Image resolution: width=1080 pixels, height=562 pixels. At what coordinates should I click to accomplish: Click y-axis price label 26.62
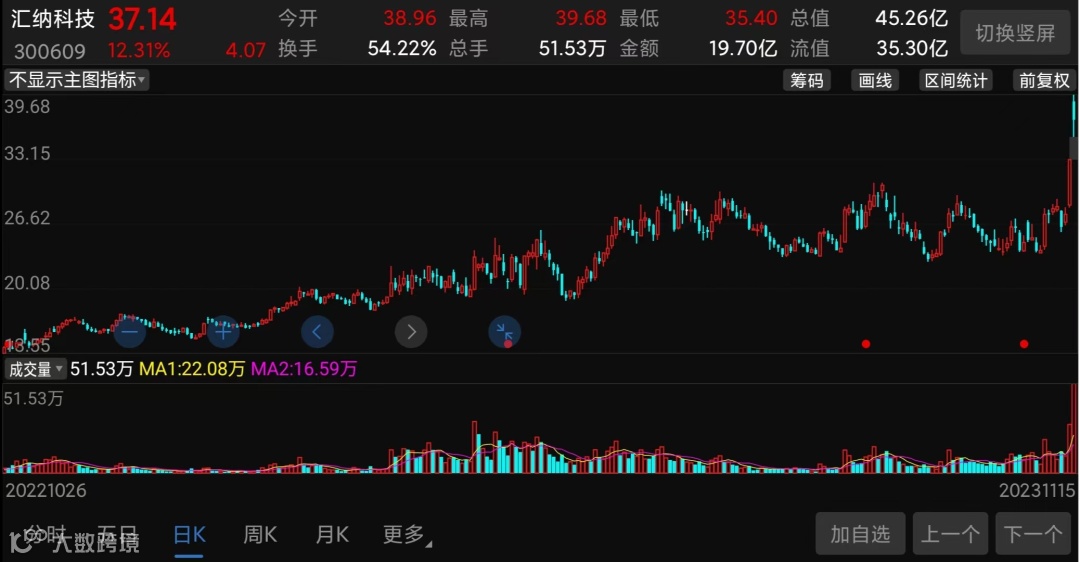(x=28, y=218)
